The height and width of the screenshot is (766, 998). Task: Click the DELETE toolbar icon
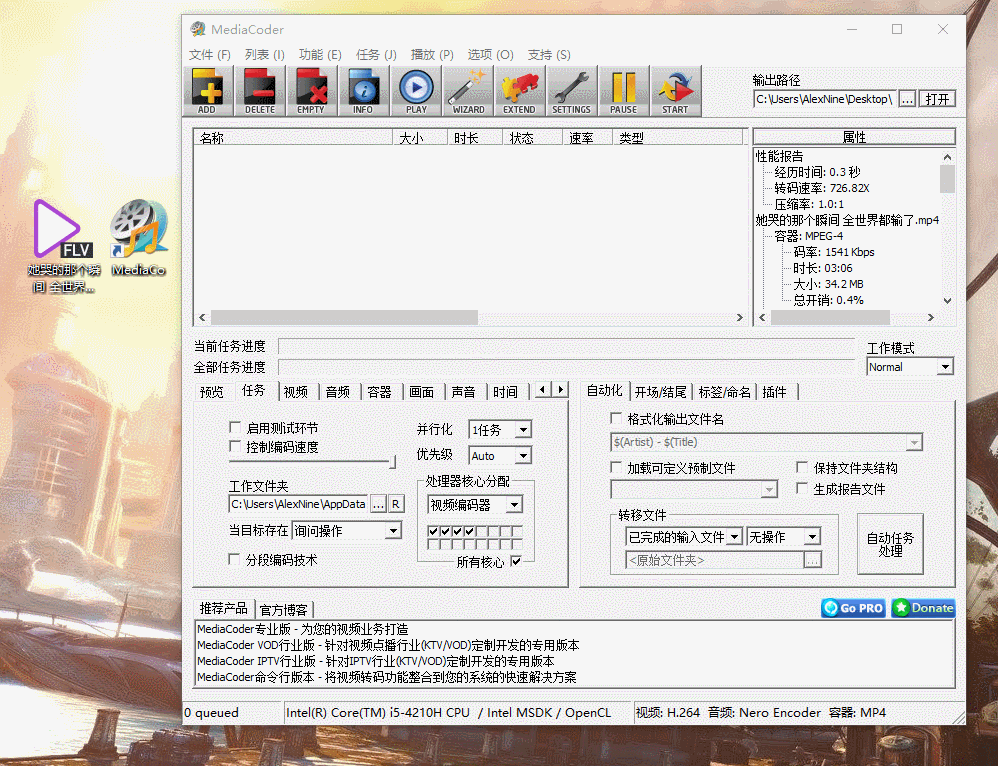pos(259,91)
